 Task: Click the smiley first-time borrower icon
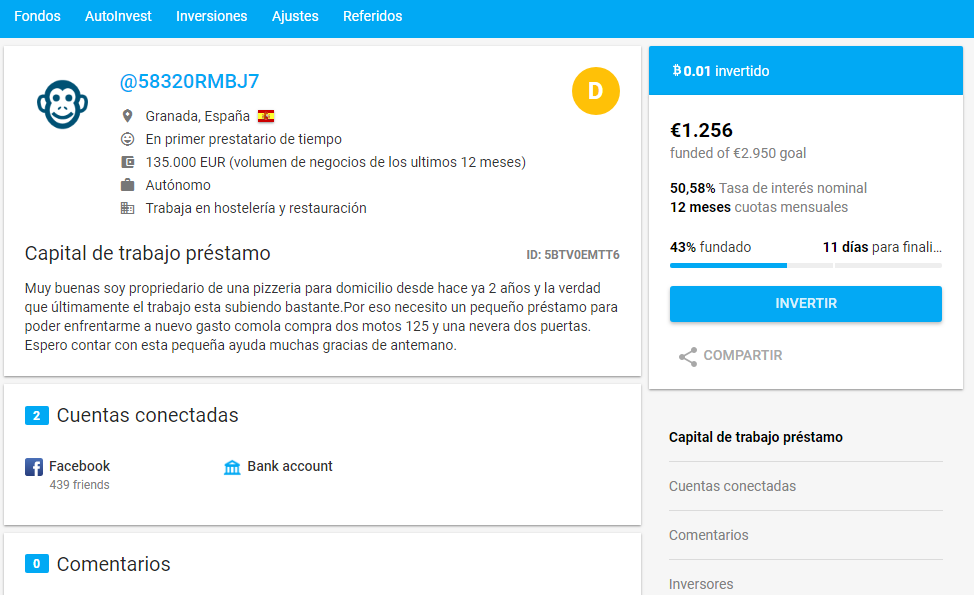126,139
